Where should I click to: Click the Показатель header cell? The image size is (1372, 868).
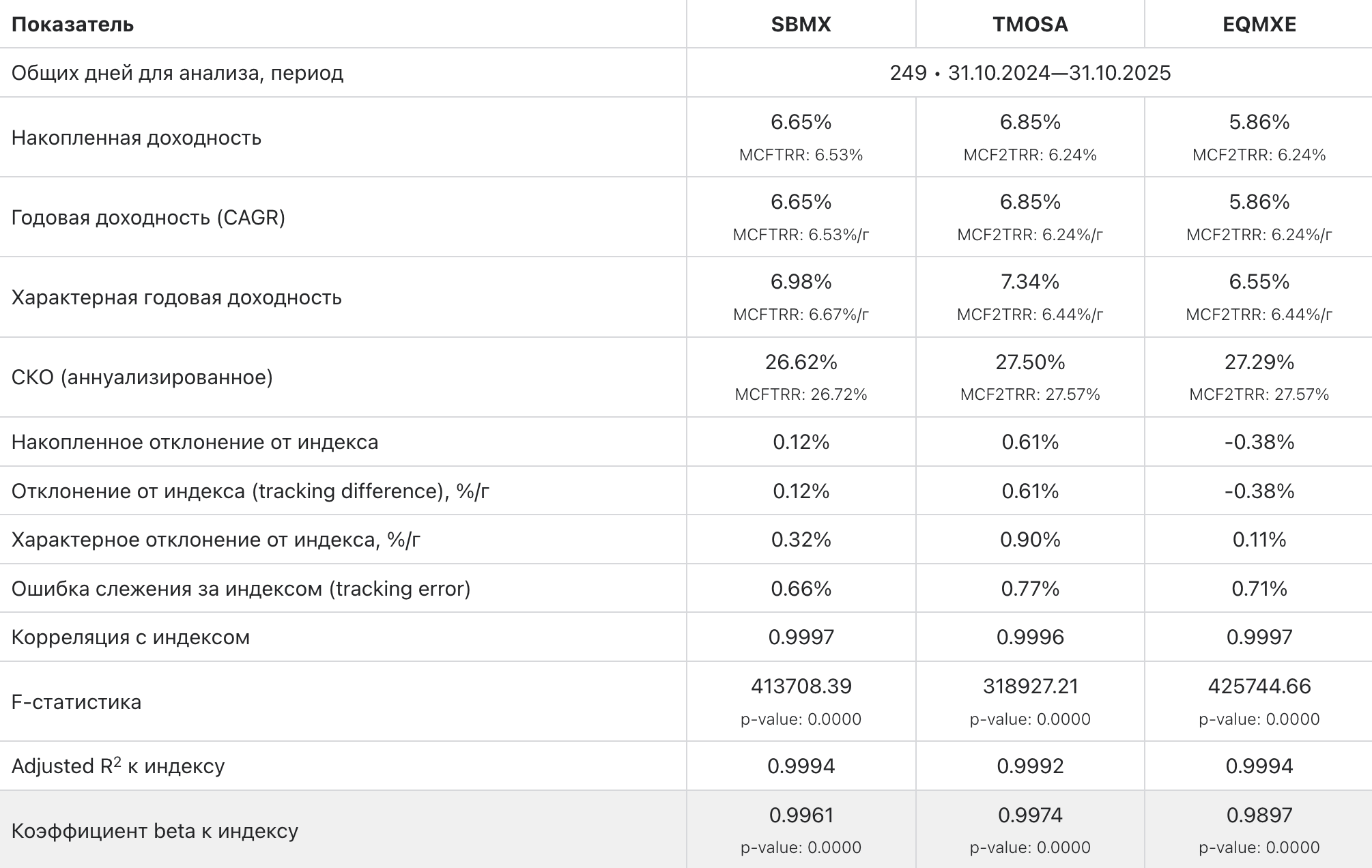(72, 25)
